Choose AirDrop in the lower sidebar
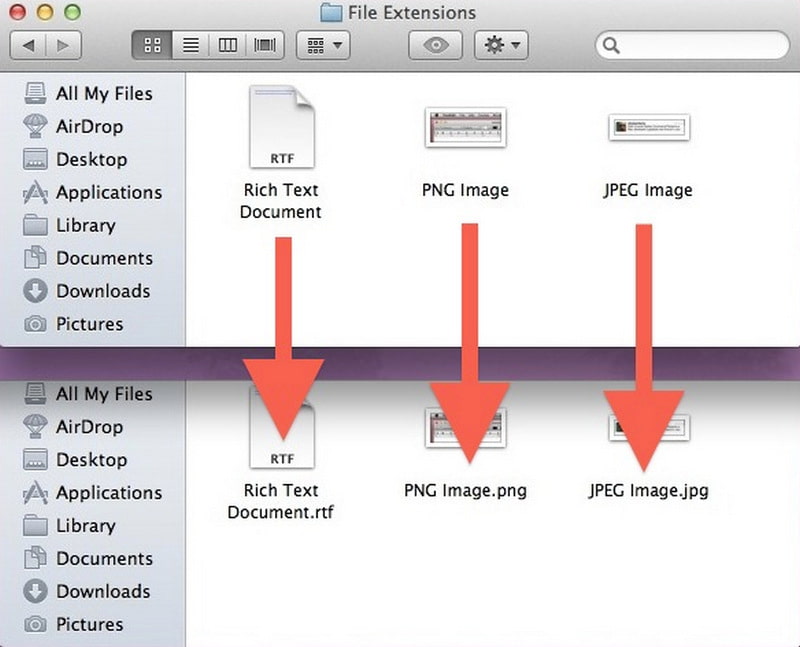The height and width of the screenshot is (647, 800). (x=73, y=427)
